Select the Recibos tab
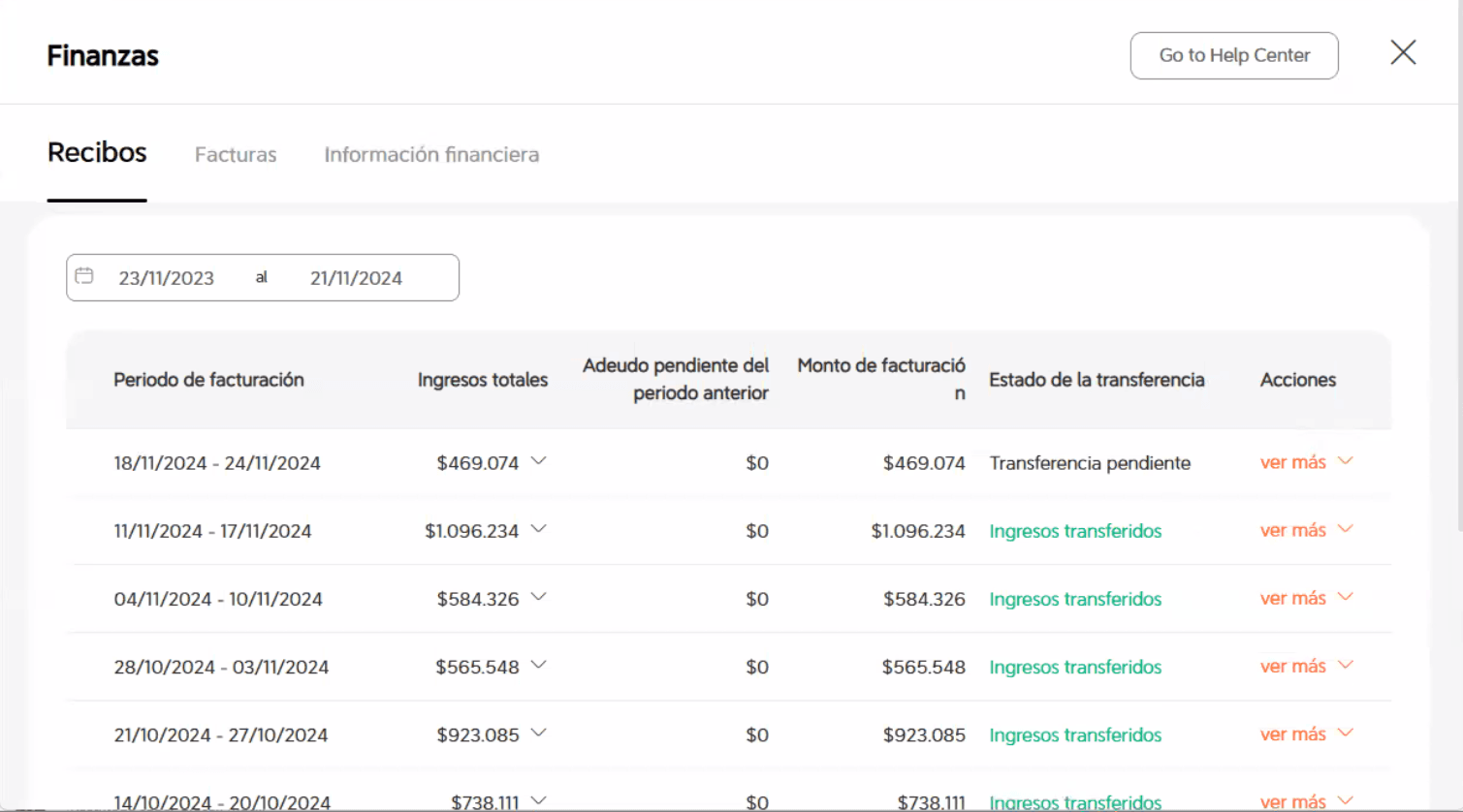 click(97, 153)
